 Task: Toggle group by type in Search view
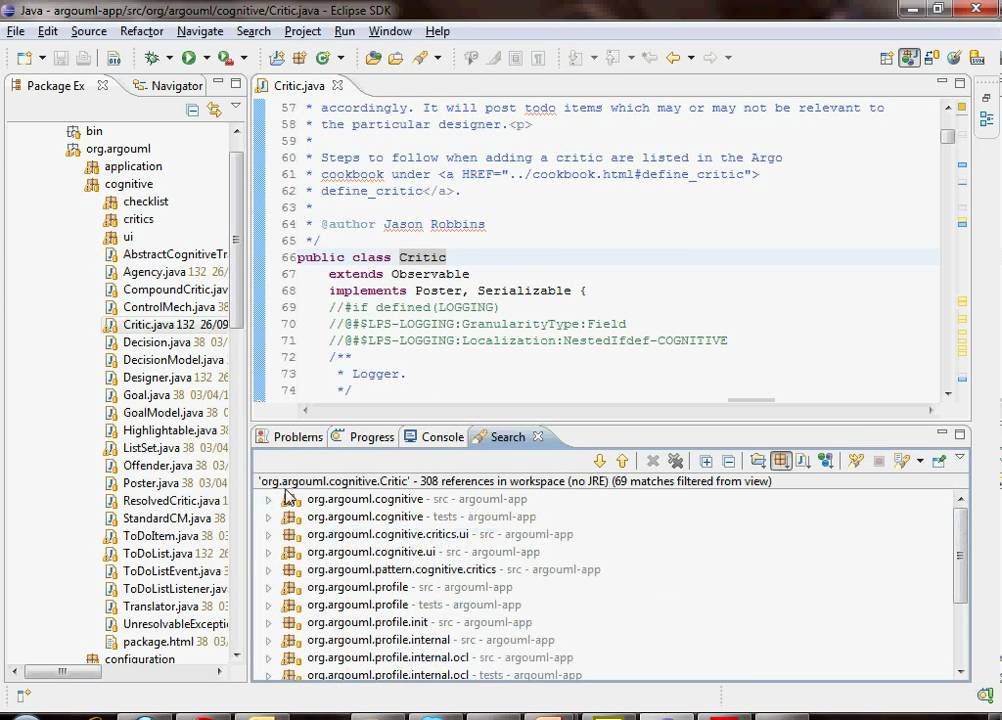click(826, 461)
